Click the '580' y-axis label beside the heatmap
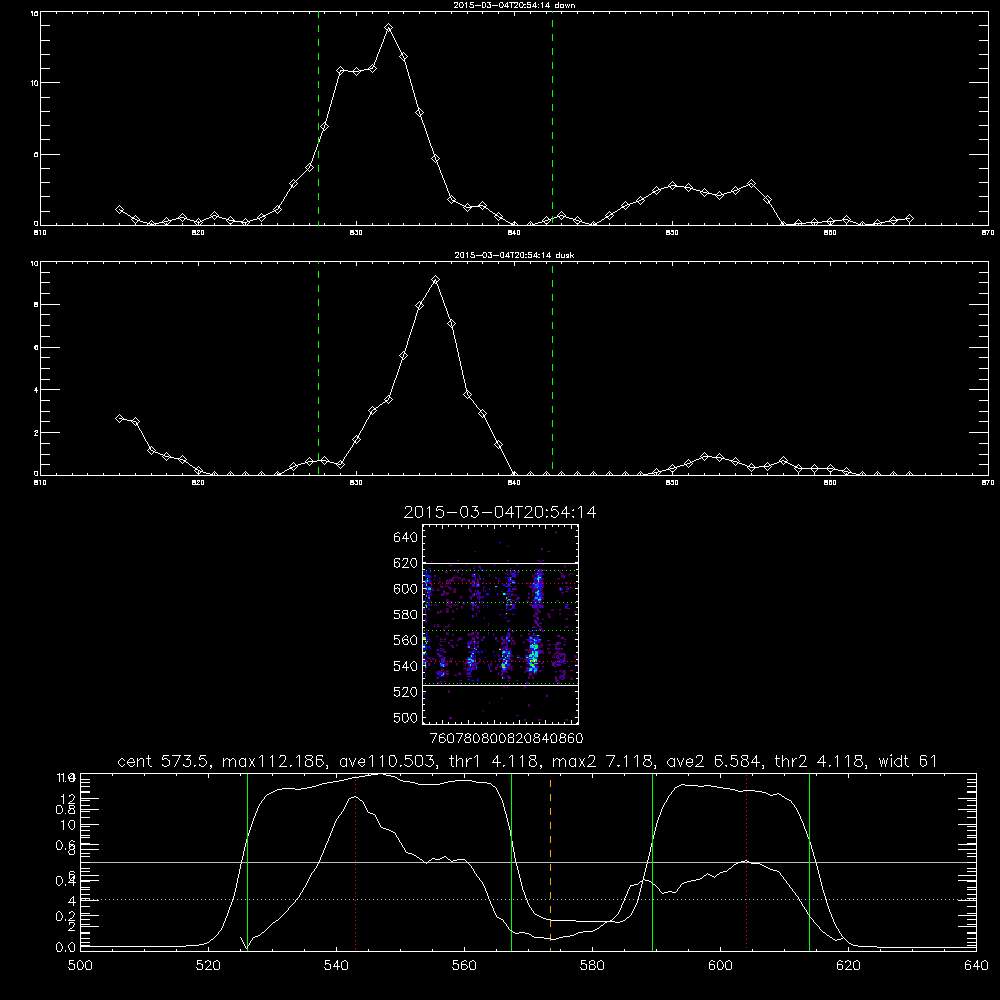 [405, 615]
